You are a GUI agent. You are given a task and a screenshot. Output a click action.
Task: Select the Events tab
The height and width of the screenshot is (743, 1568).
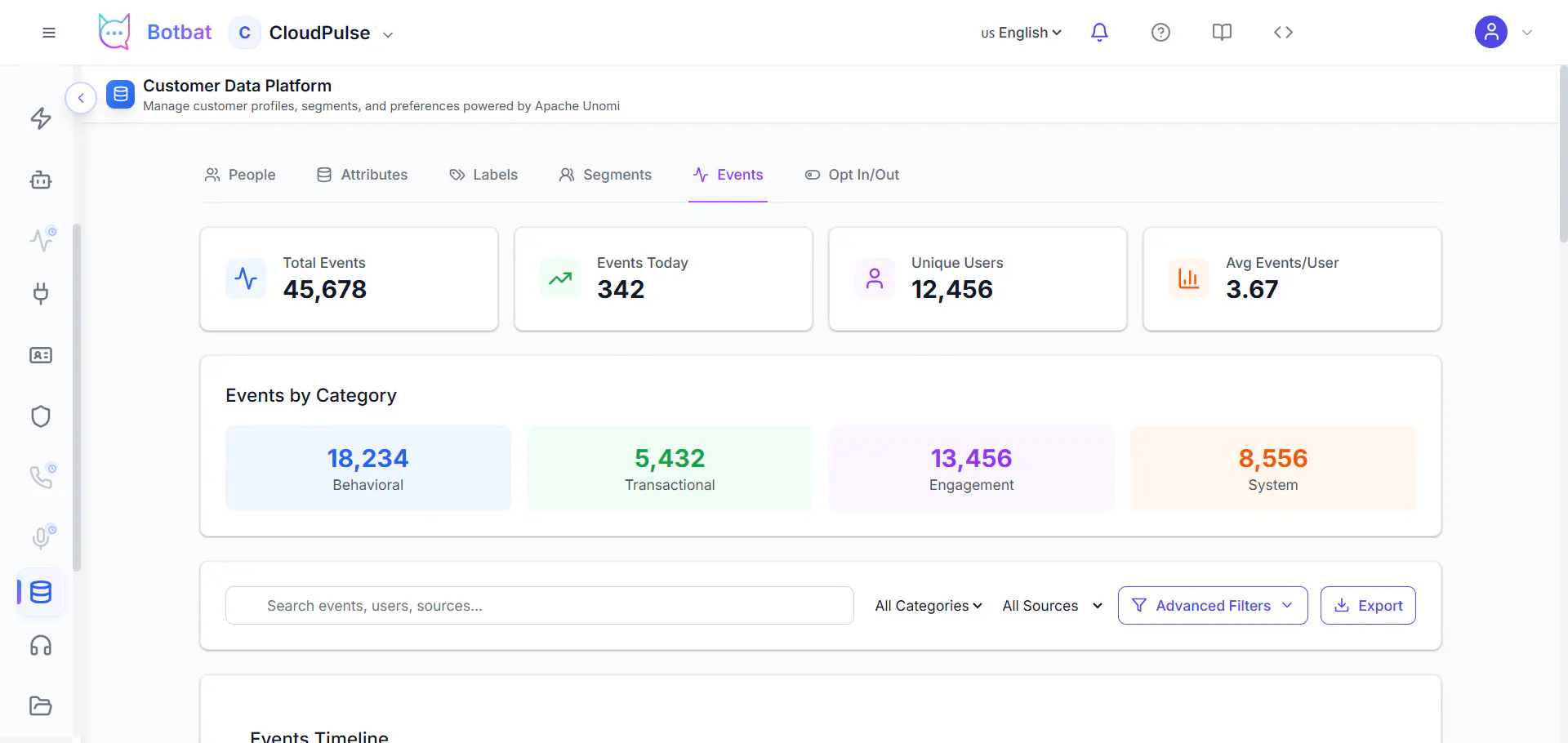(728, 175)
